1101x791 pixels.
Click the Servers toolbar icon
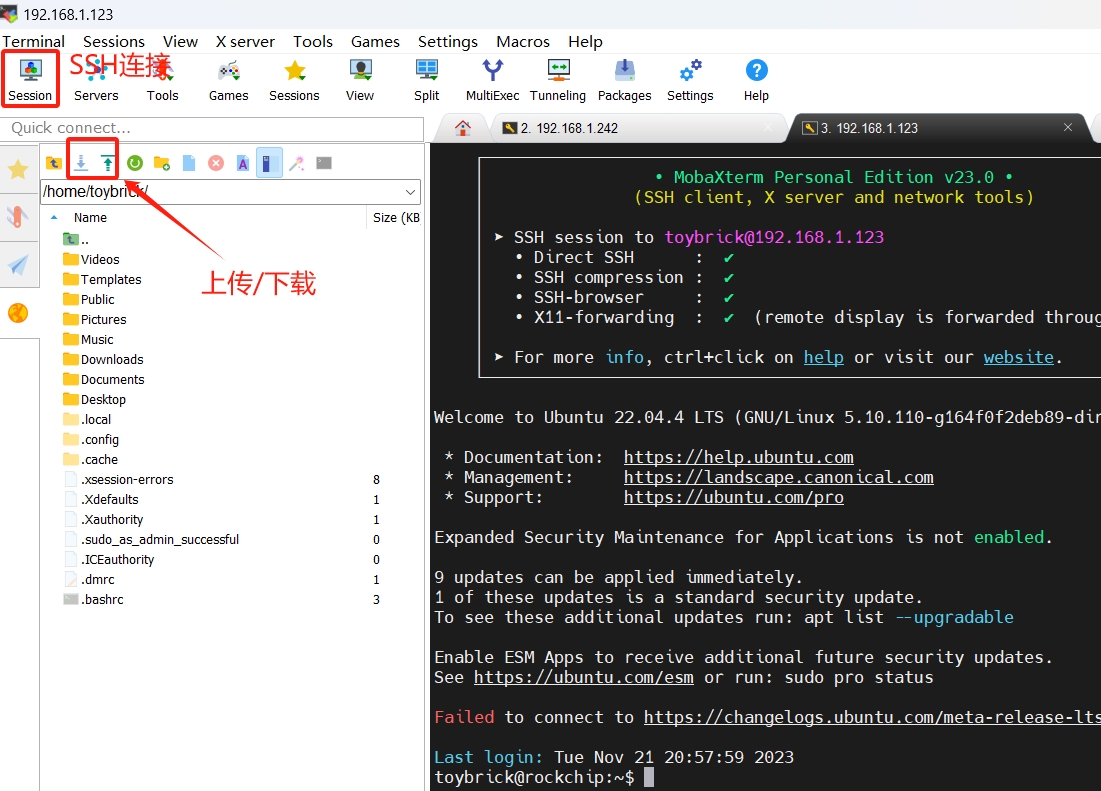(96, 79)
